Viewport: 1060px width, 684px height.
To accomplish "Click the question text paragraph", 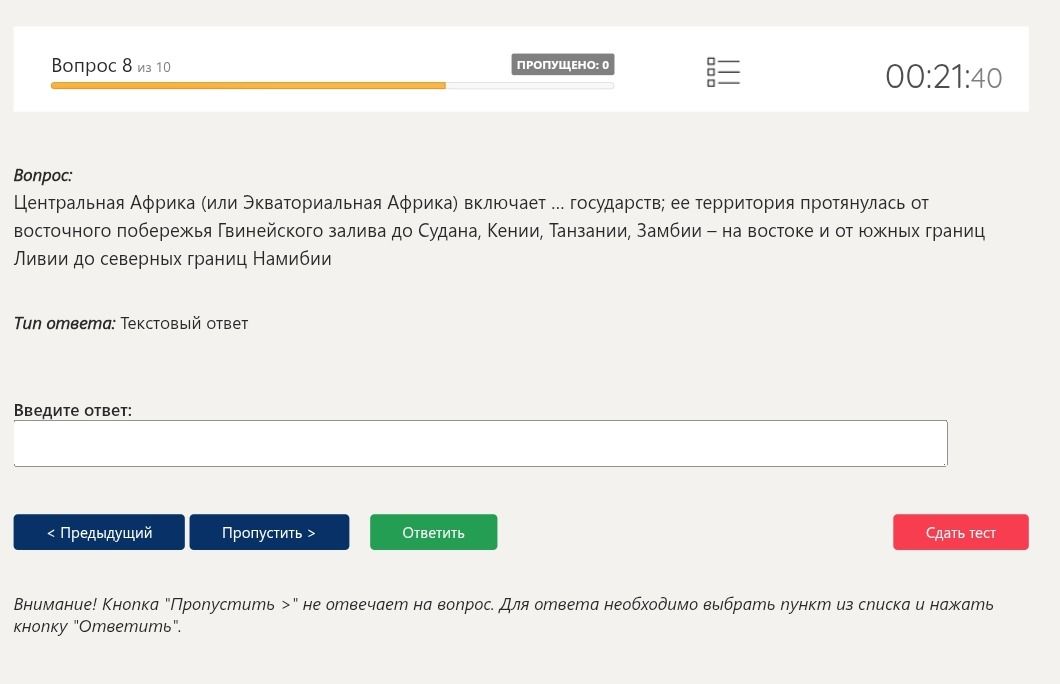I will click(499, 230).
